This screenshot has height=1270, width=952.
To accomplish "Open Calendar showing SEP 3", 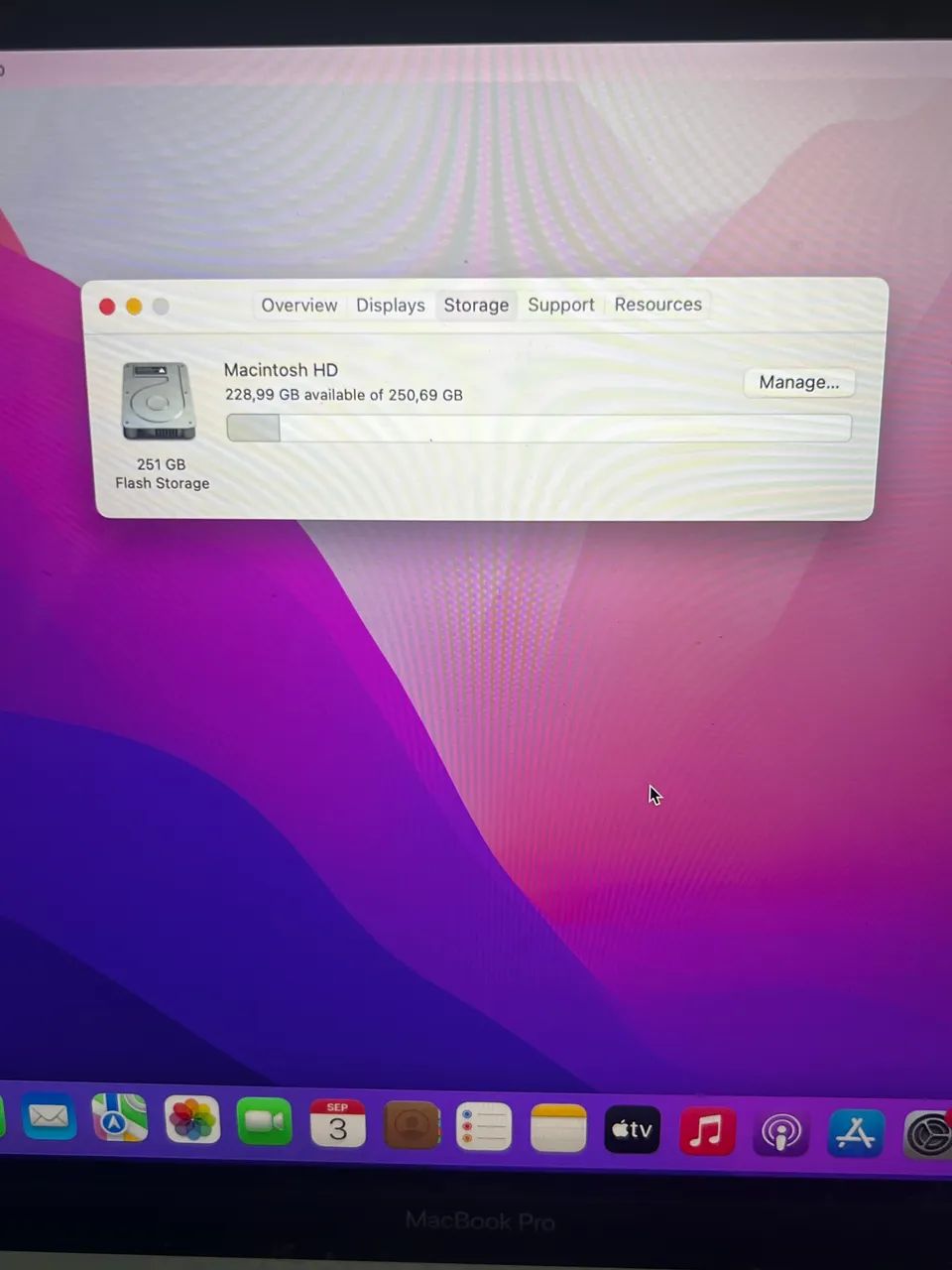I will (x=337, y=1123).
